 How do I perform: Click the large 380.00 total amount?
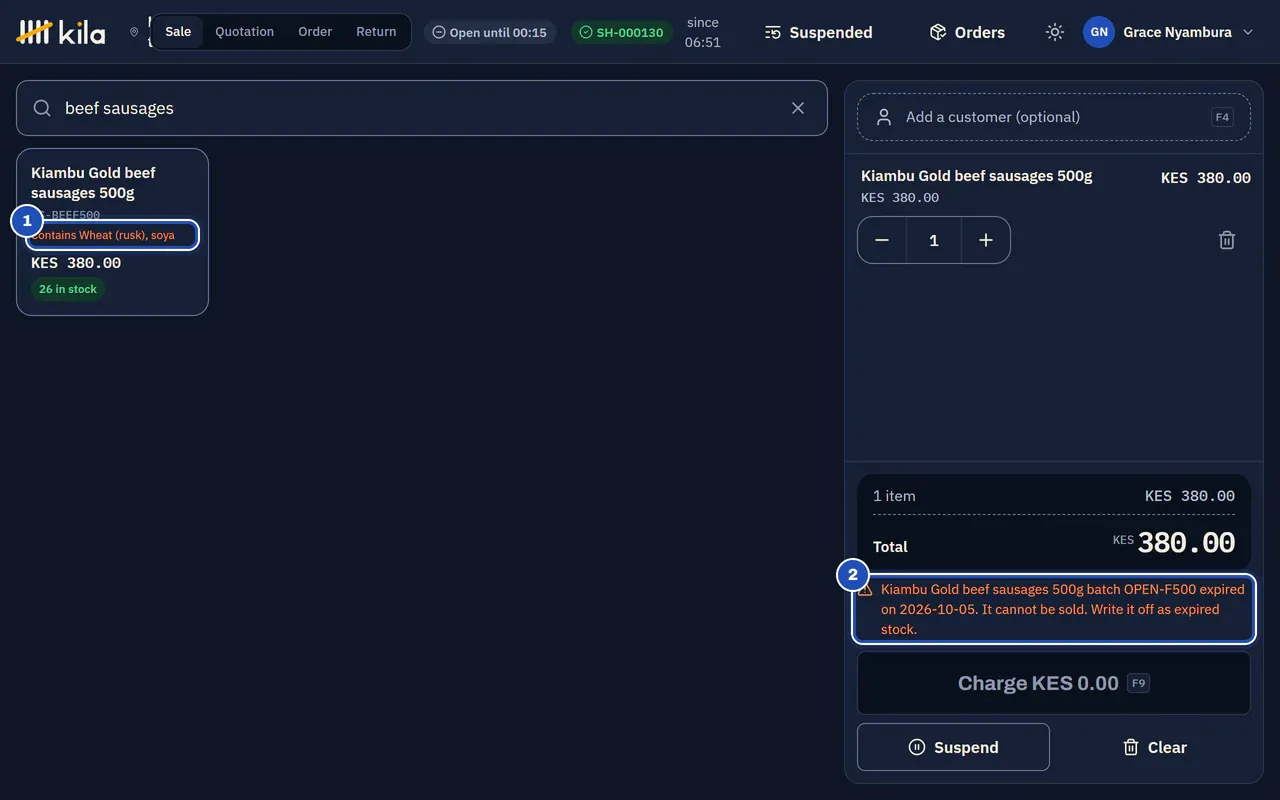(x=1186, y=543)
